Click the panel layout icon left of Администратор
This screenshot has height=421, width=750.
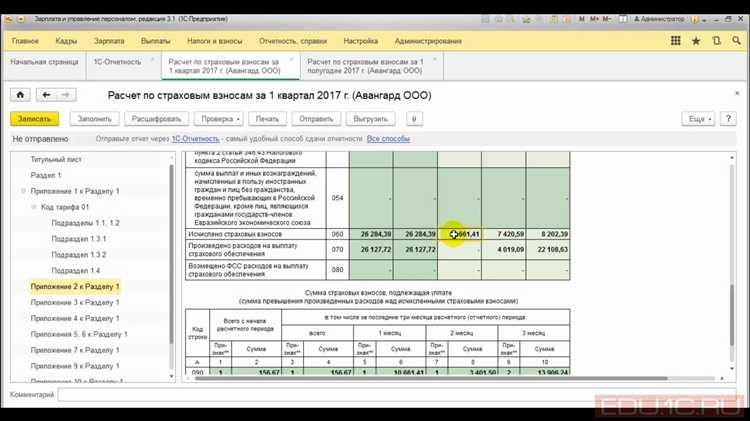click(x=623, y=19)
